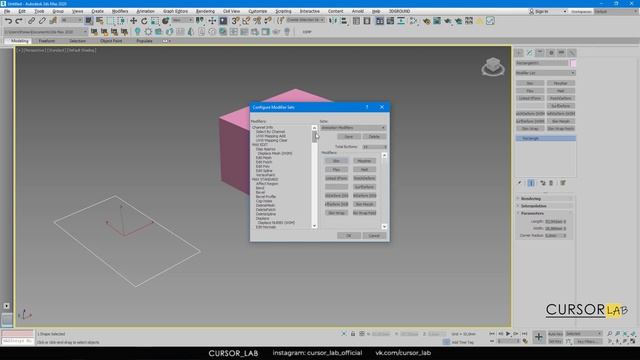640x360 pixels.
Task: Open the reference coordinate system dropdown
Action: pos(182,20)
